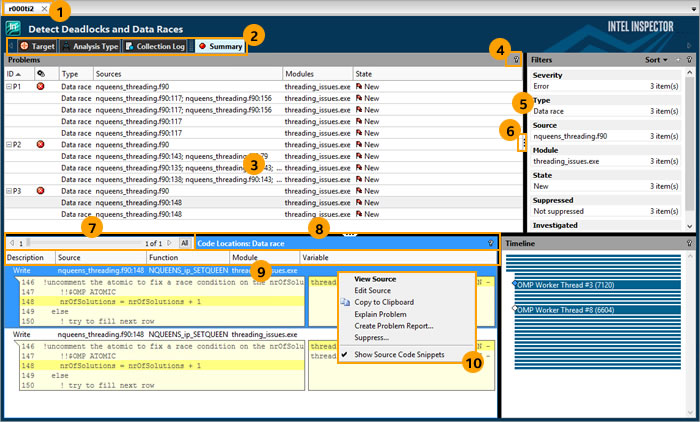
Task: Open the Sort dropdown in Filters
Action: [x=657, y=60]
